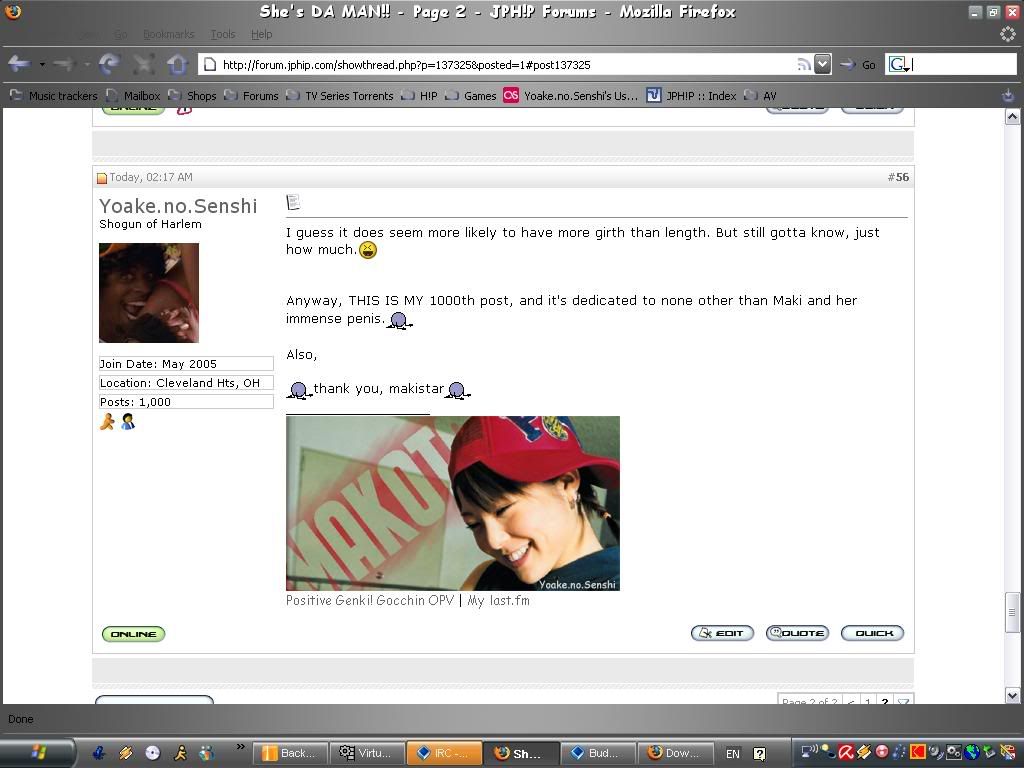
Task: Click the Windows Start button
Action: [37, 753]
